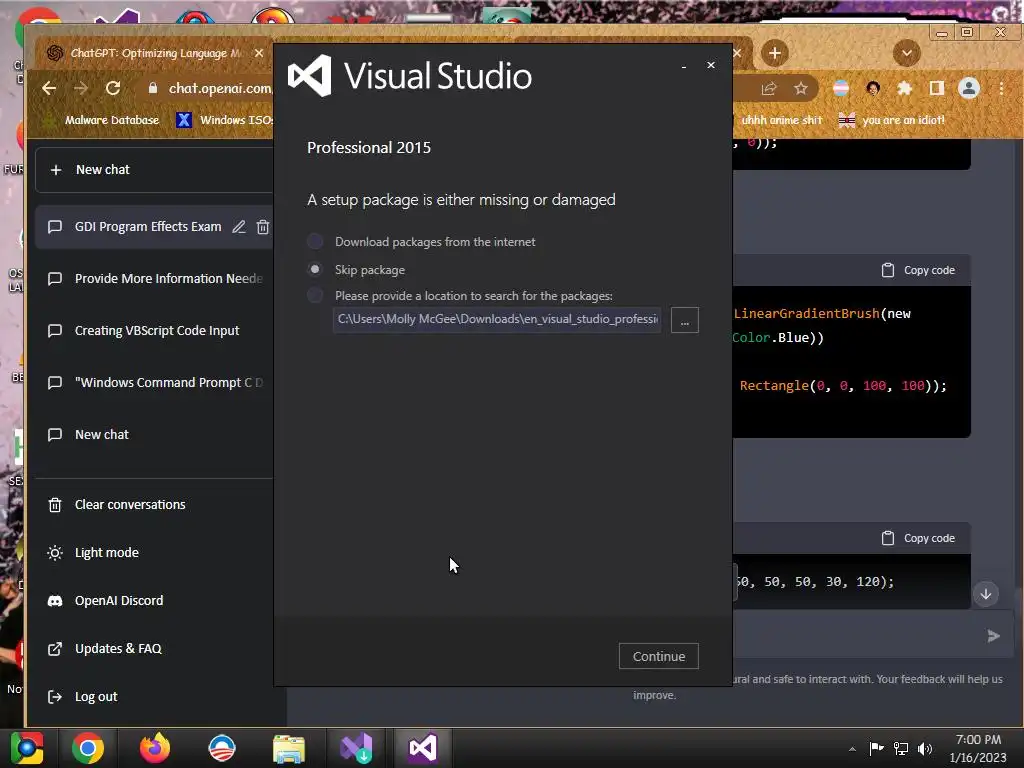Toggle Chrome side panel
The image size is (1024, 768).
point(936,88)
